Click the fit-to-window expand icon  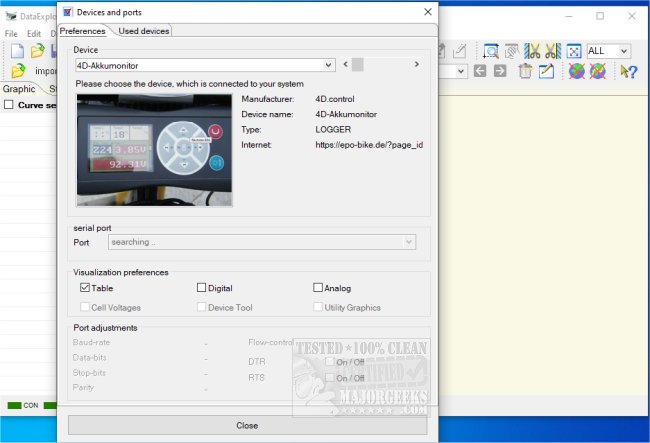tap(574, 51)
